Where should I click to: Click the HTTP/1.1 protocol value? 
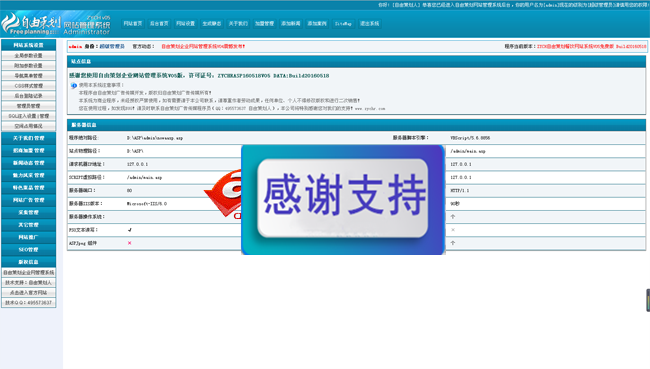point(460,191)
